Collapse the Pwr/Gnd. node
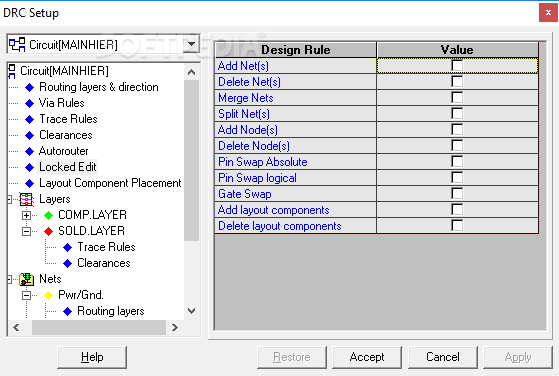Image resolution: width=559 pixels, height=376 pixels. point(26,295)
